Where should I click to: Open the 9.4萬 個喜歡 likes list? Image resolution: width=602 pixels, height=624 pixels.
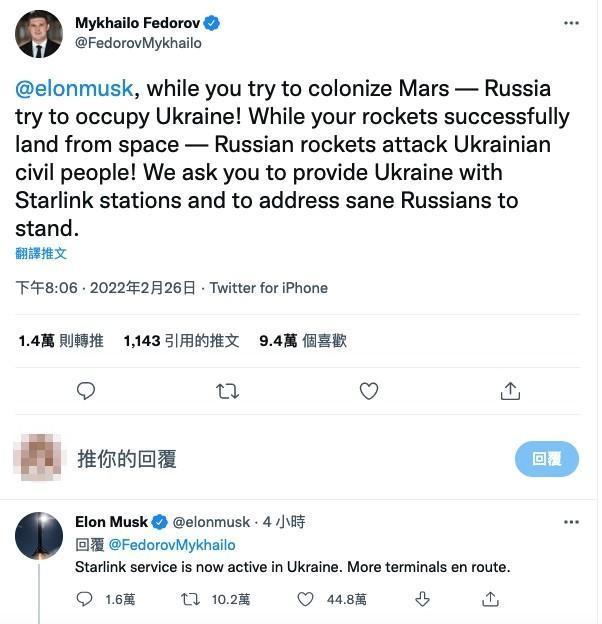tap(303, 341)
